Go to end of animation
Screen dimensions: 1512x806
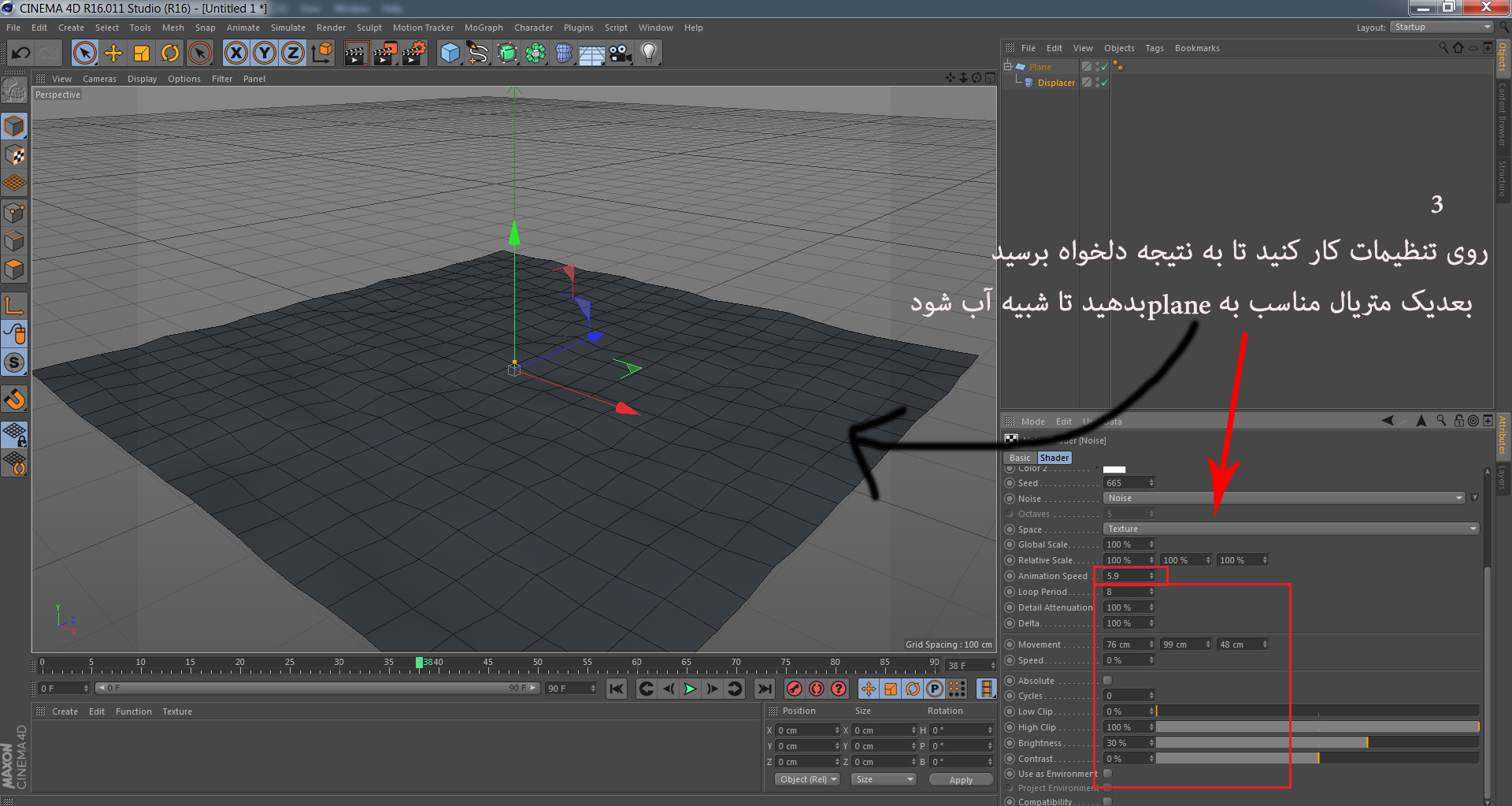765,689
